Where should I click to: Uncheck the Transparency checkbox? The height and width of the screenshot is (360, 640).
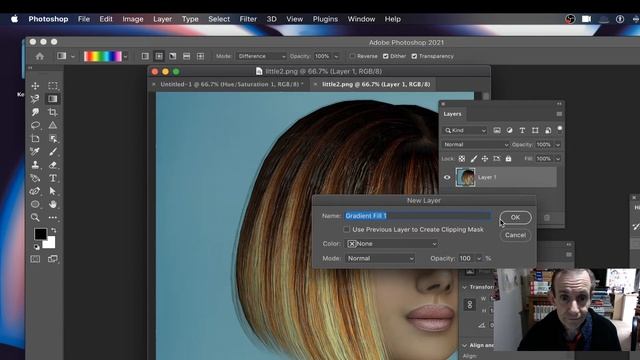[414, 56]
